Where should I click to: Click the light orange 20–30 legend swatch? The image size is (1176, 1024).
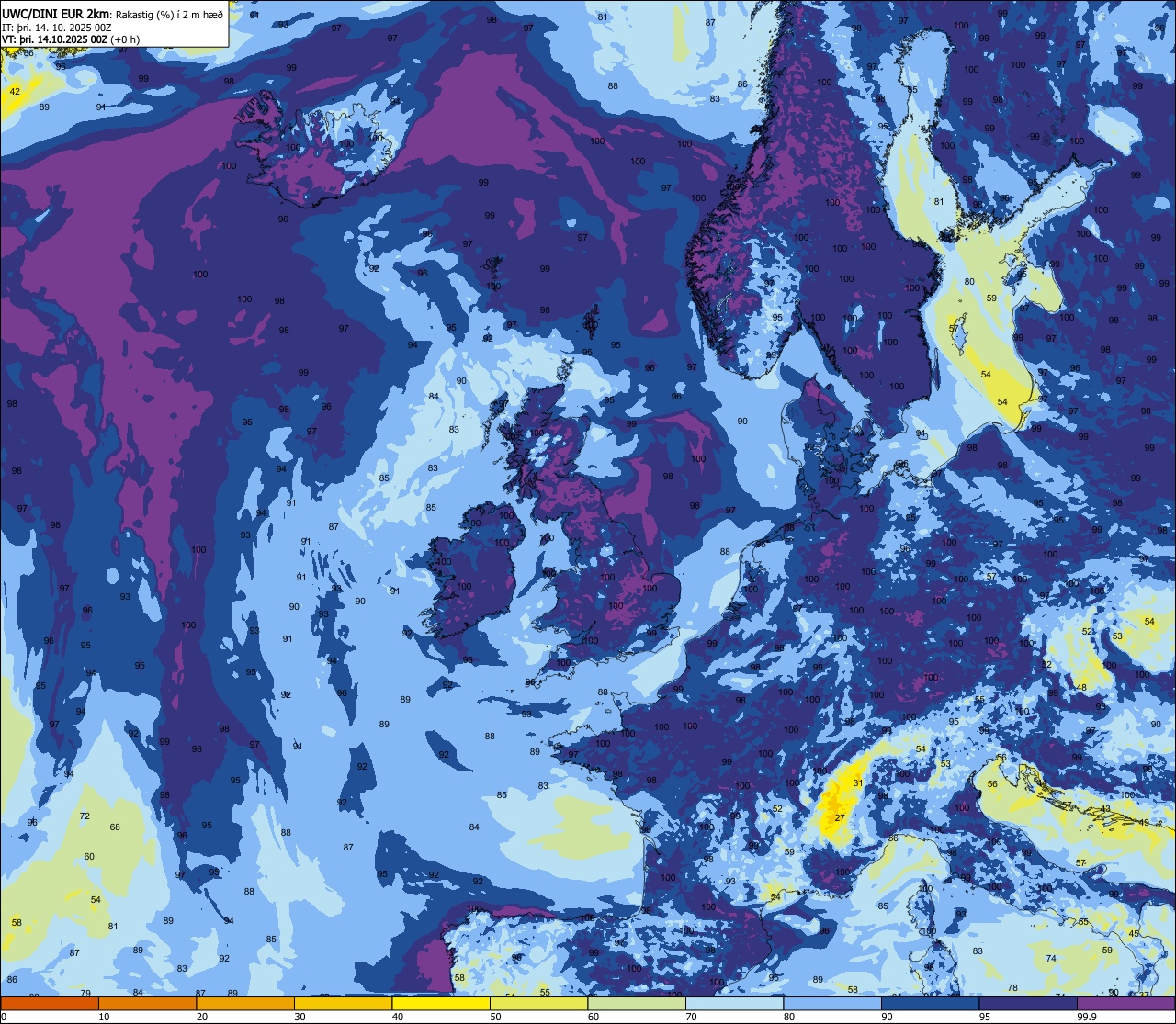(245, 1003)
